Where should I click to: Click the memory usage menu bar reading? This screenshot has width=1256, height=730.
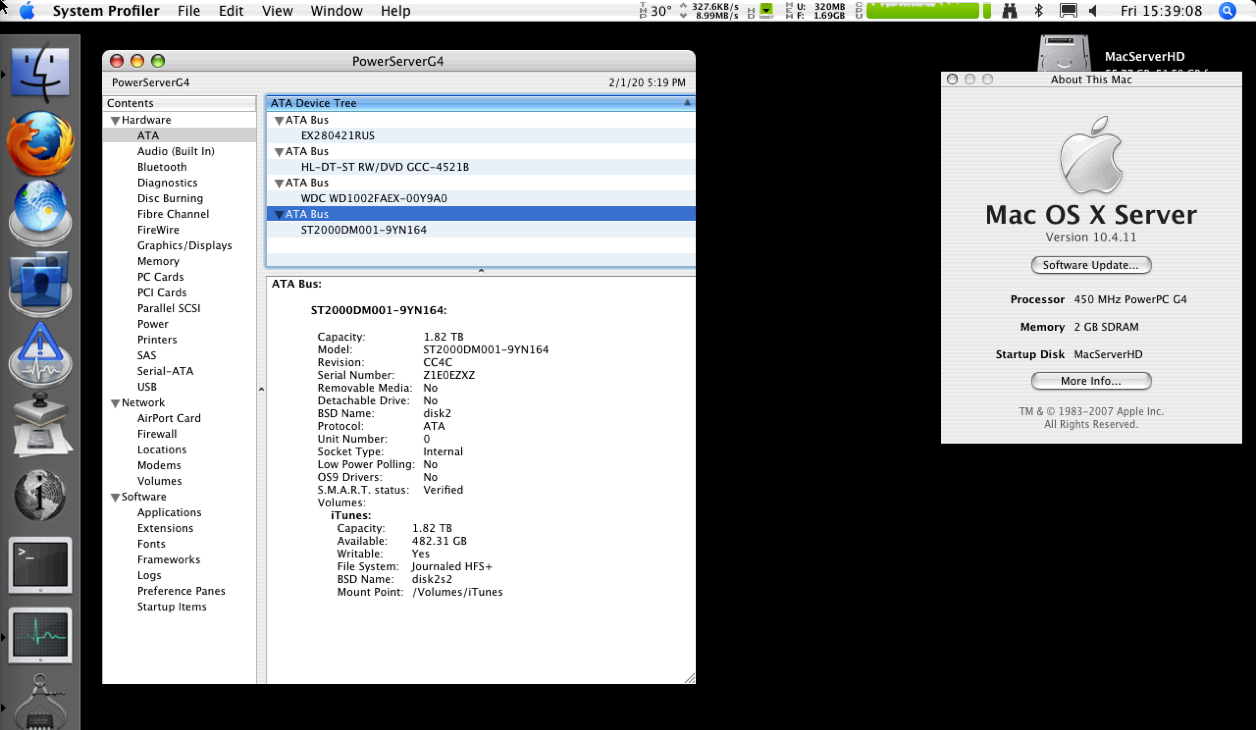(816, 11)
